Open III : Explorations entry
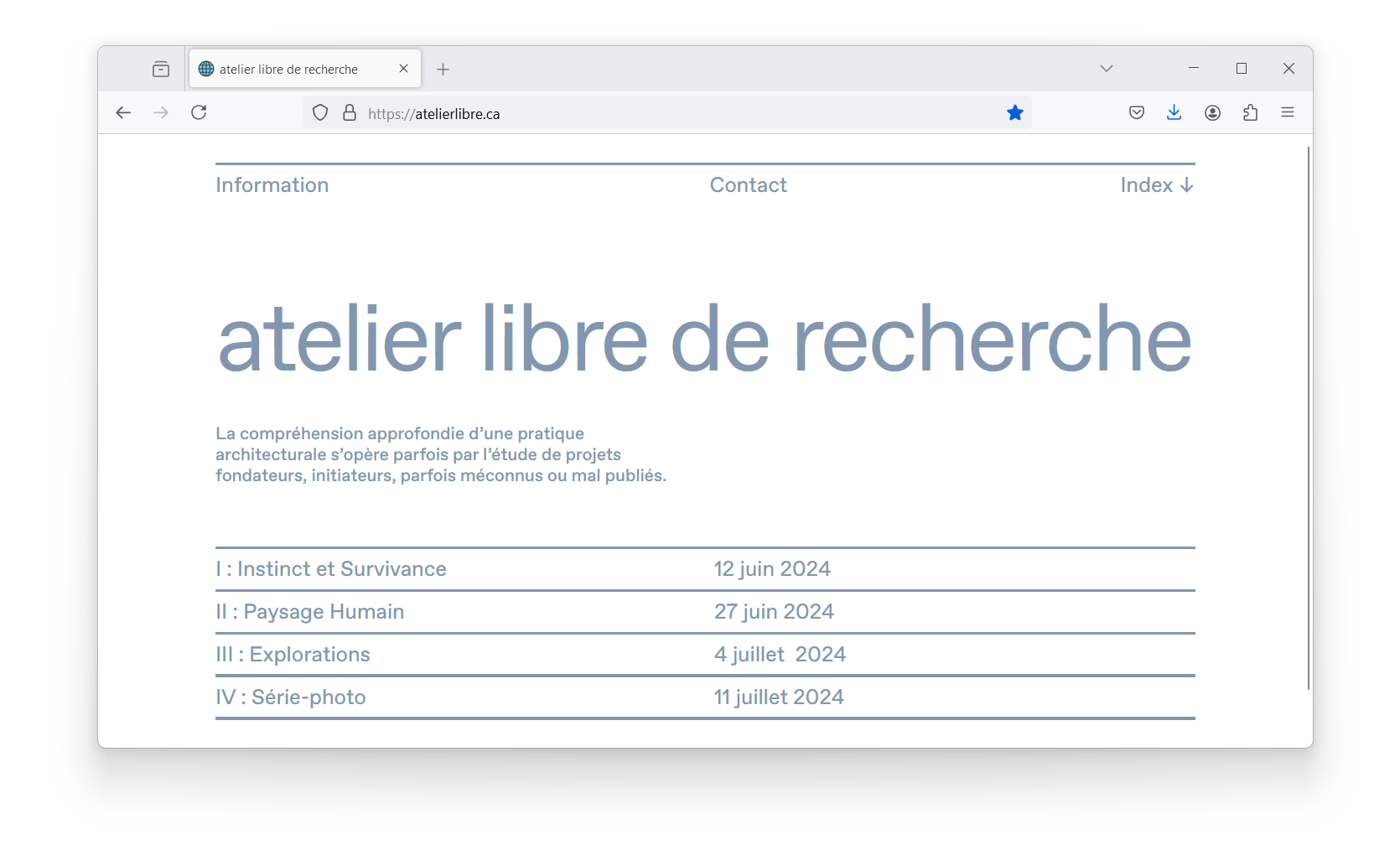 [293, 655]
